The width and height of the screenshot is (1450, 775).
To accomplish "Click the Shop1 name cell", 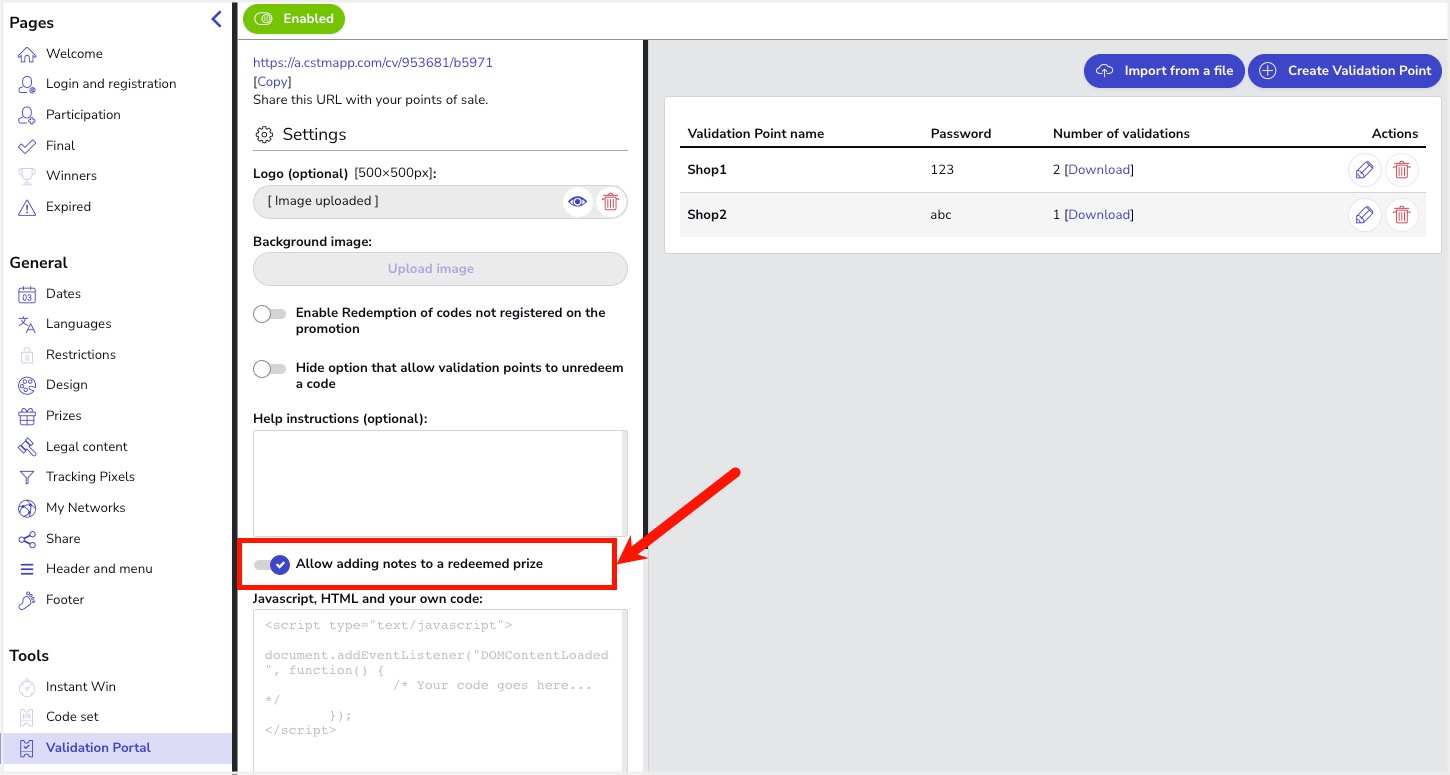I will click(x=707, y=170).
